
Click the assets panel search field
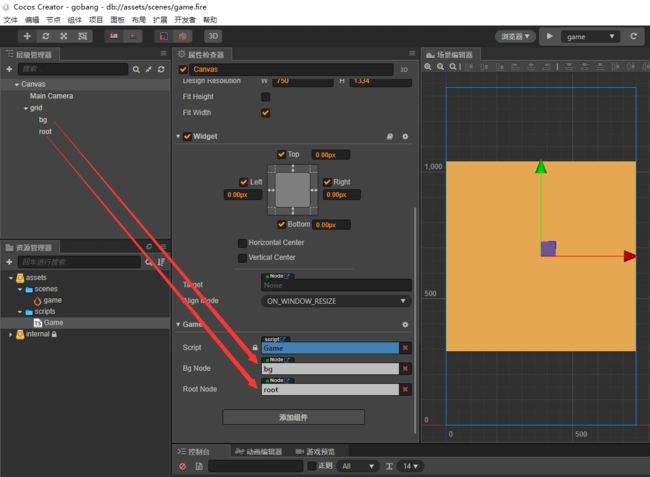pos(79,262)
